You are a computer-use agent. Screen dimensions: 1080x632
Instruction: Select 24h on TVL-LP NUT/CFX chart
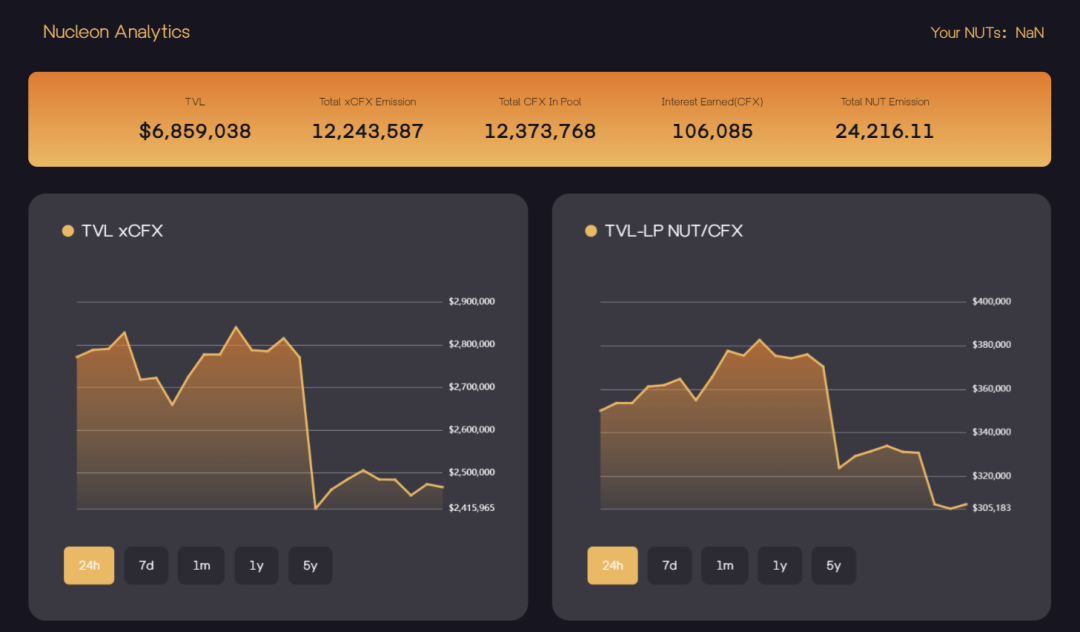coord(612,566)
